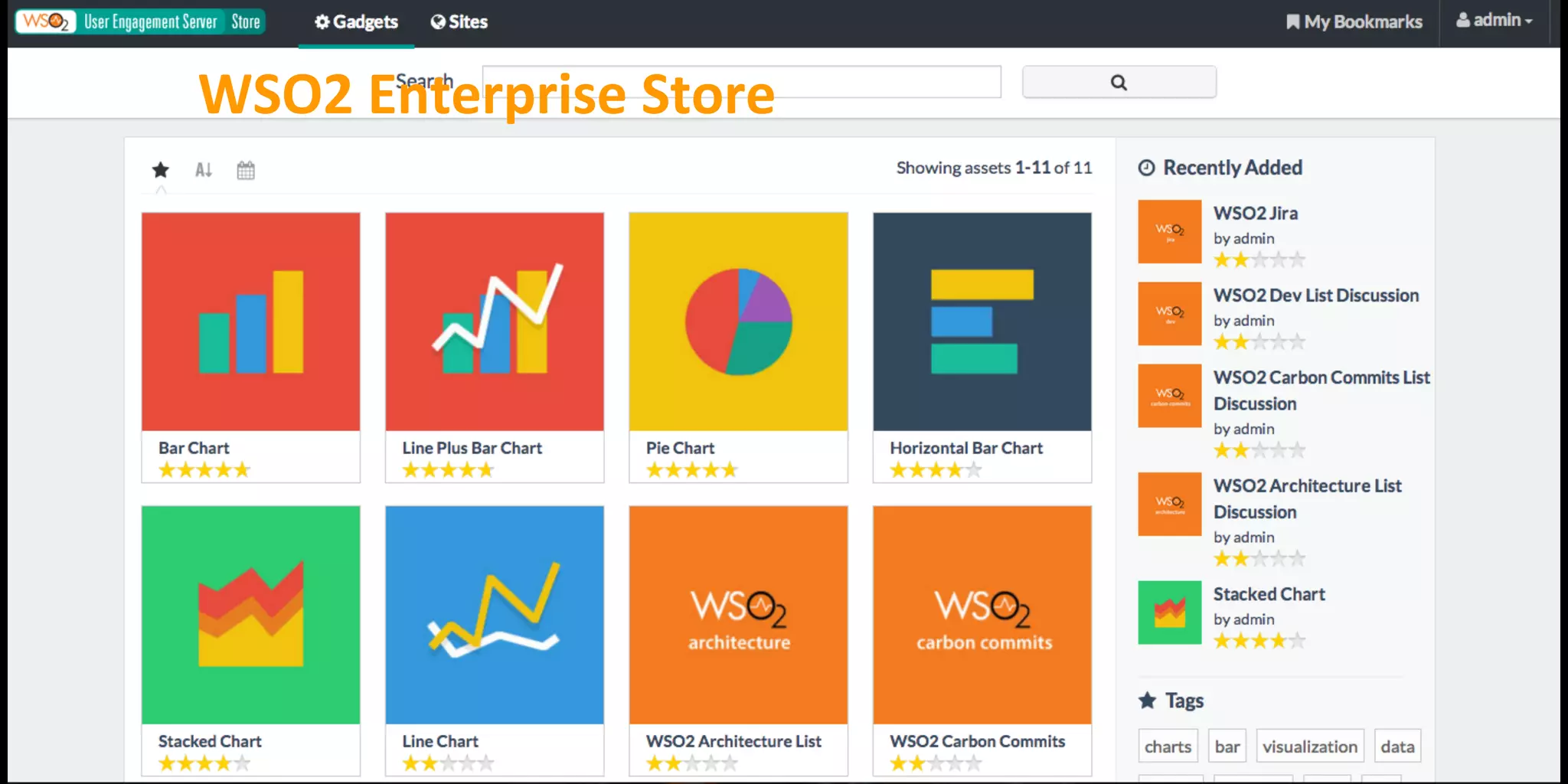Open My Bookmarks
Screen dimensions: 1568x784
pos(1354,22)
